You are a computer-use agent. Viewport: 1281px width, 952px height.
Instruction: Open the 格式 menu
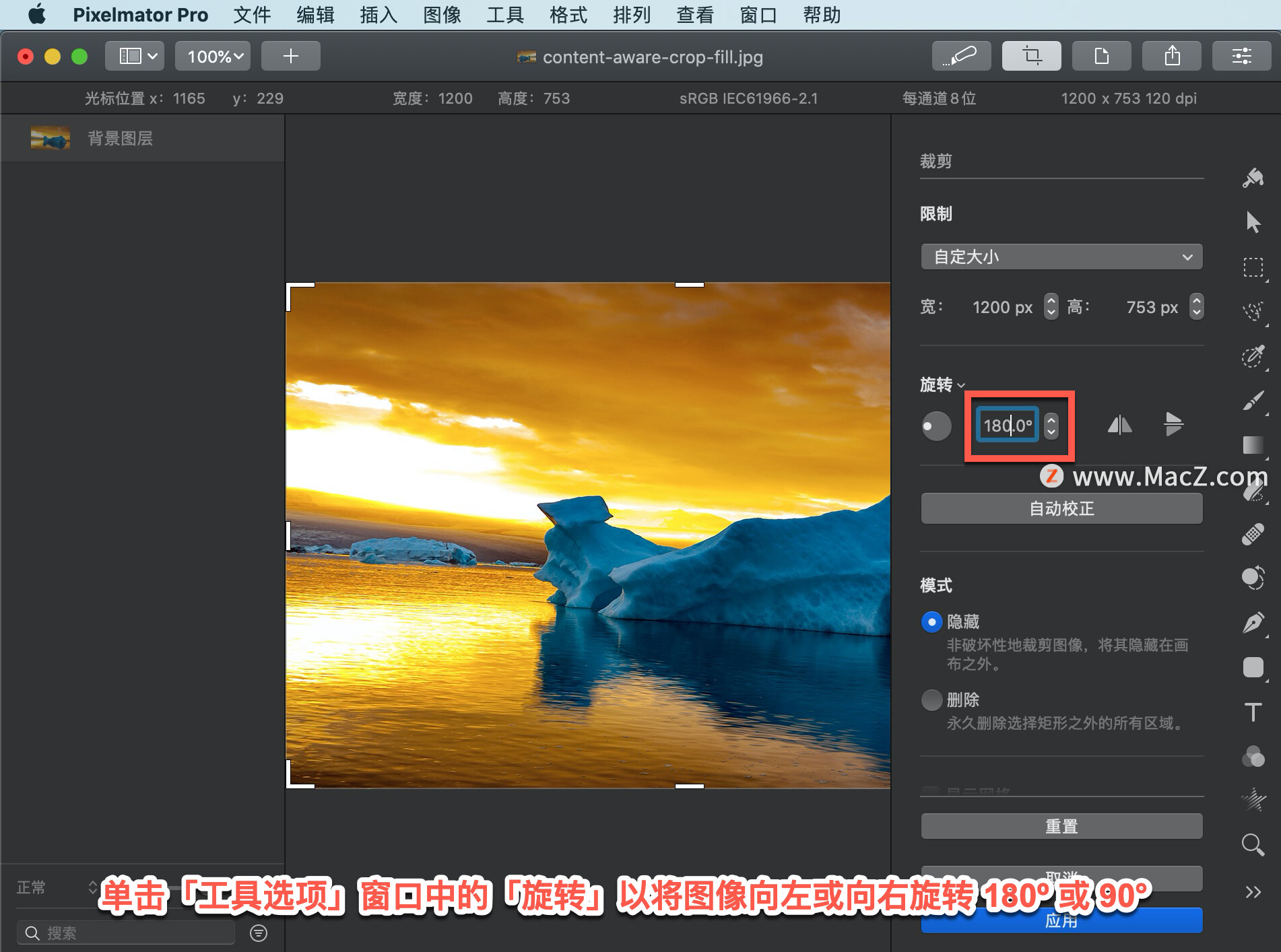coord(568,15)
